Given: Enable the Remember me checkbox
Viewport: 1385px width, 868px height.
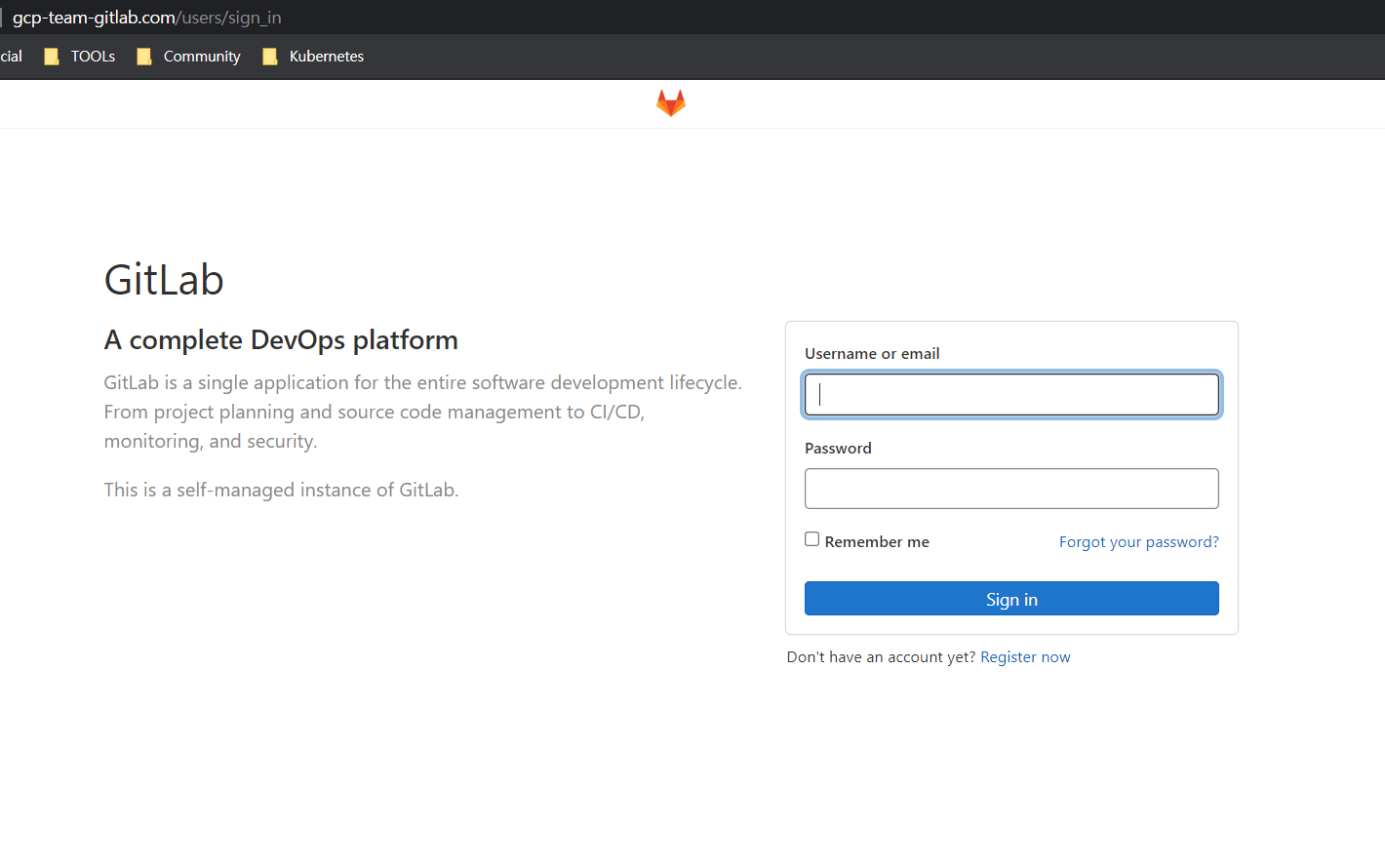Looking at the screenshot, I should click(811, 539).
